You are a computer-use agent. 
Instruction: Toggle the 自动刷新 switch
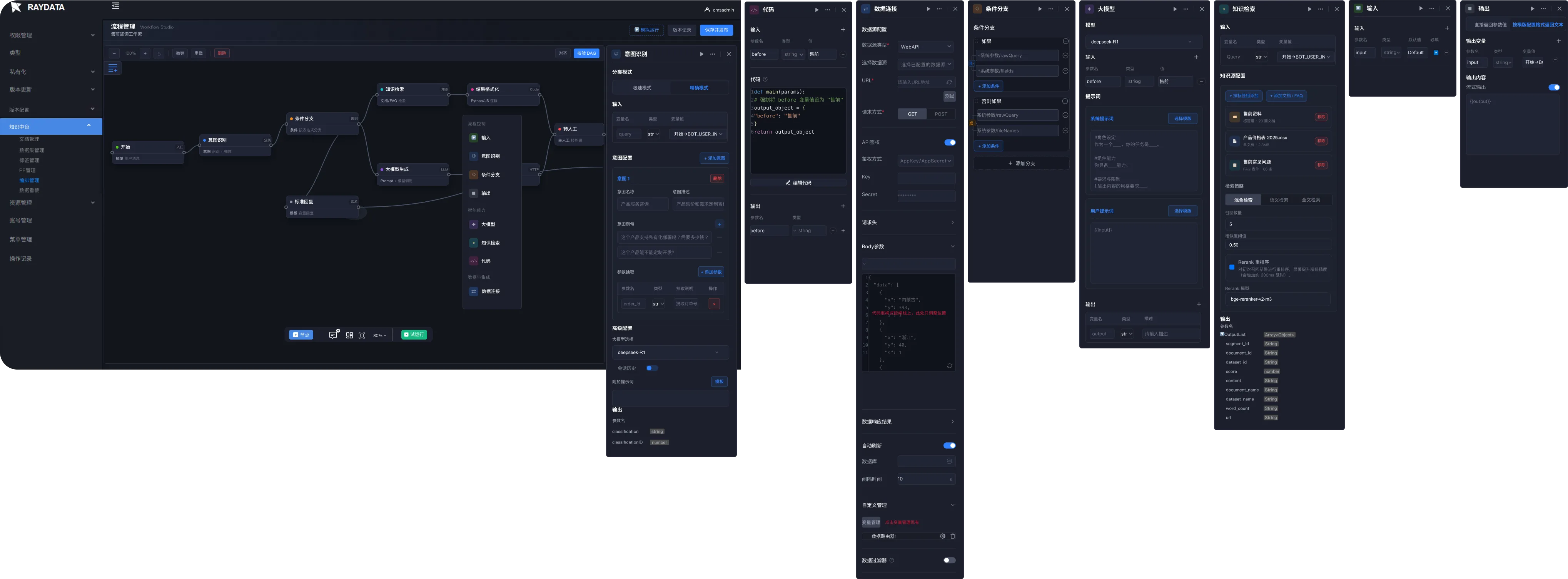click(x=950, y=446)
